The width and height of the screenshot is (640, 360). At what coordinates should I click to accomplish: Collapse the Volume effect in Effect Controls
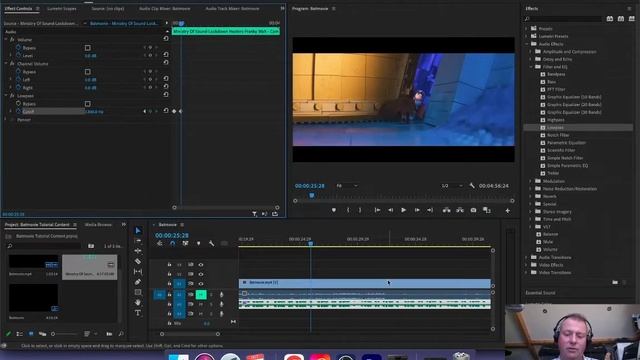6,40
